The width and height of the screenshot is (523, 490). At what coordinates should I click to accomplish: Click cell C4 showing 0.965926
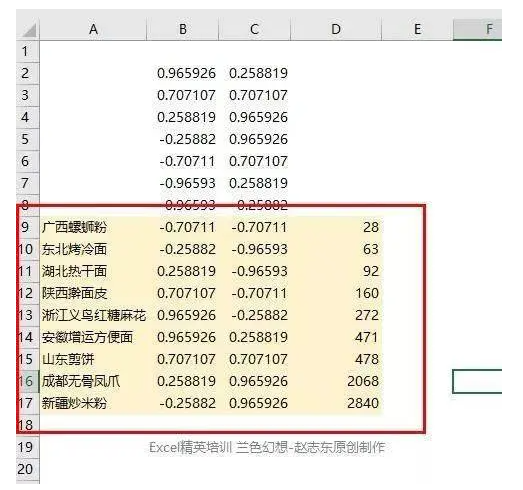[254, 117]
